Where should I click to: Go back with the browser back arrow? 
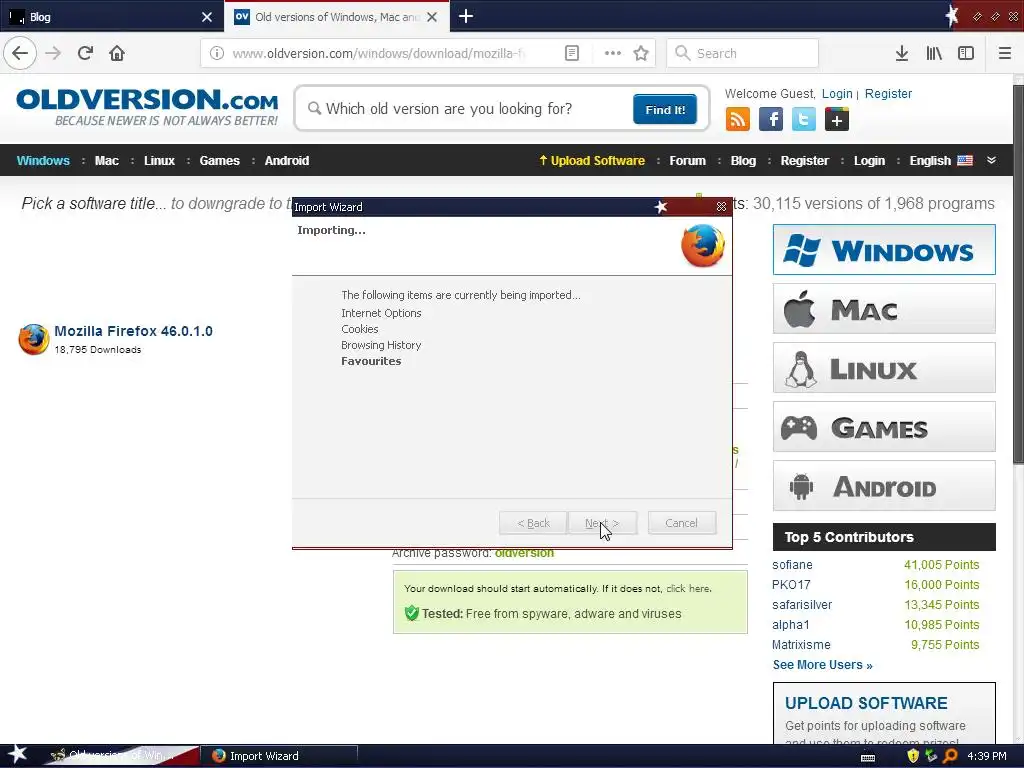click(x=20, y=53)
